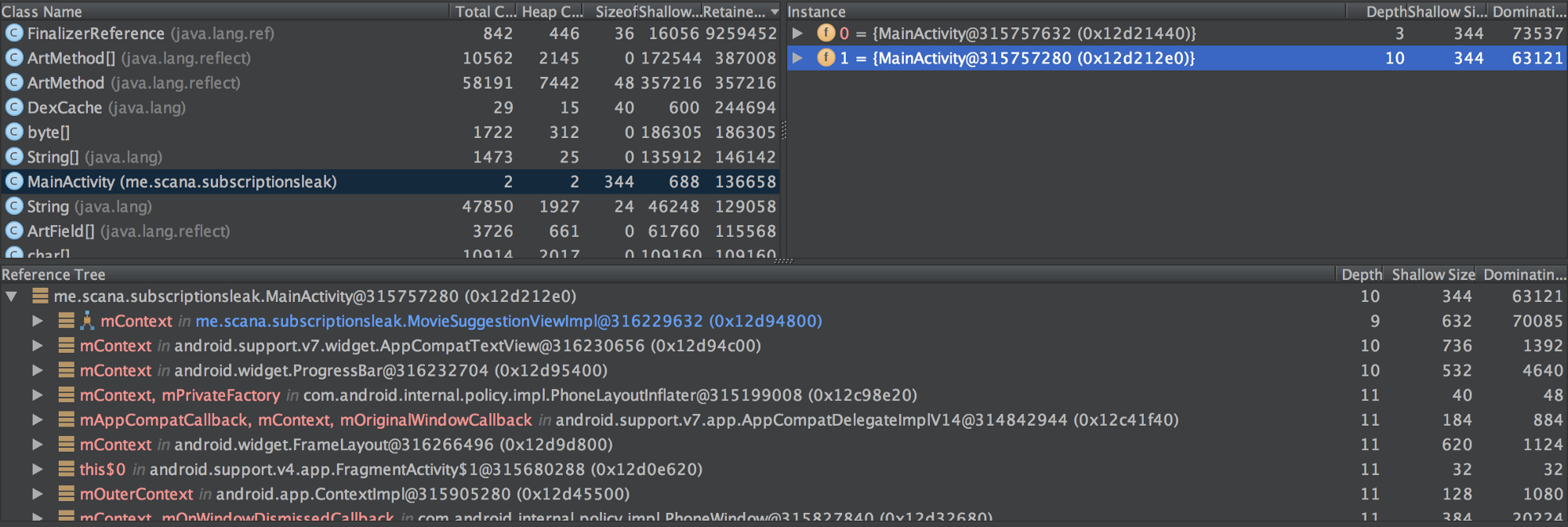
Task: Expand the mOuterContext ContextImpl reference
Action: point(37,494)
